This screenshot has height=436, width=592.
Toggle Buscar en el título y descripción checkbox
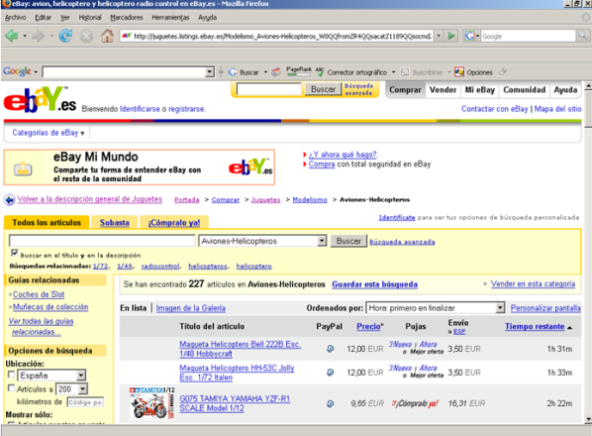pyautogui.click(x=14, y=252)
